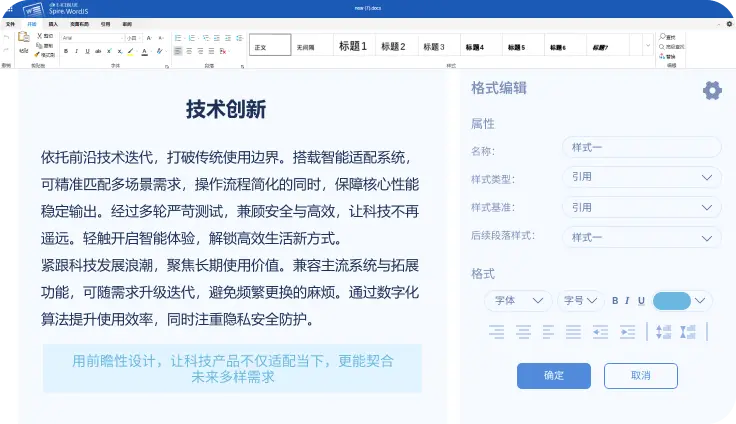Click the 技术创新 document heading

[226, 109]
